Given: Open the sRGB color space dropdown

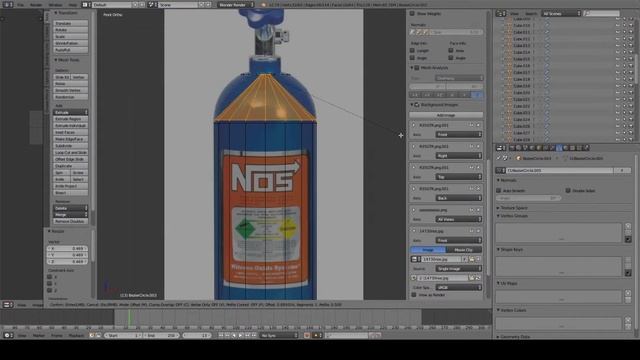Looking at the screenshot, I should click(459, 287).
